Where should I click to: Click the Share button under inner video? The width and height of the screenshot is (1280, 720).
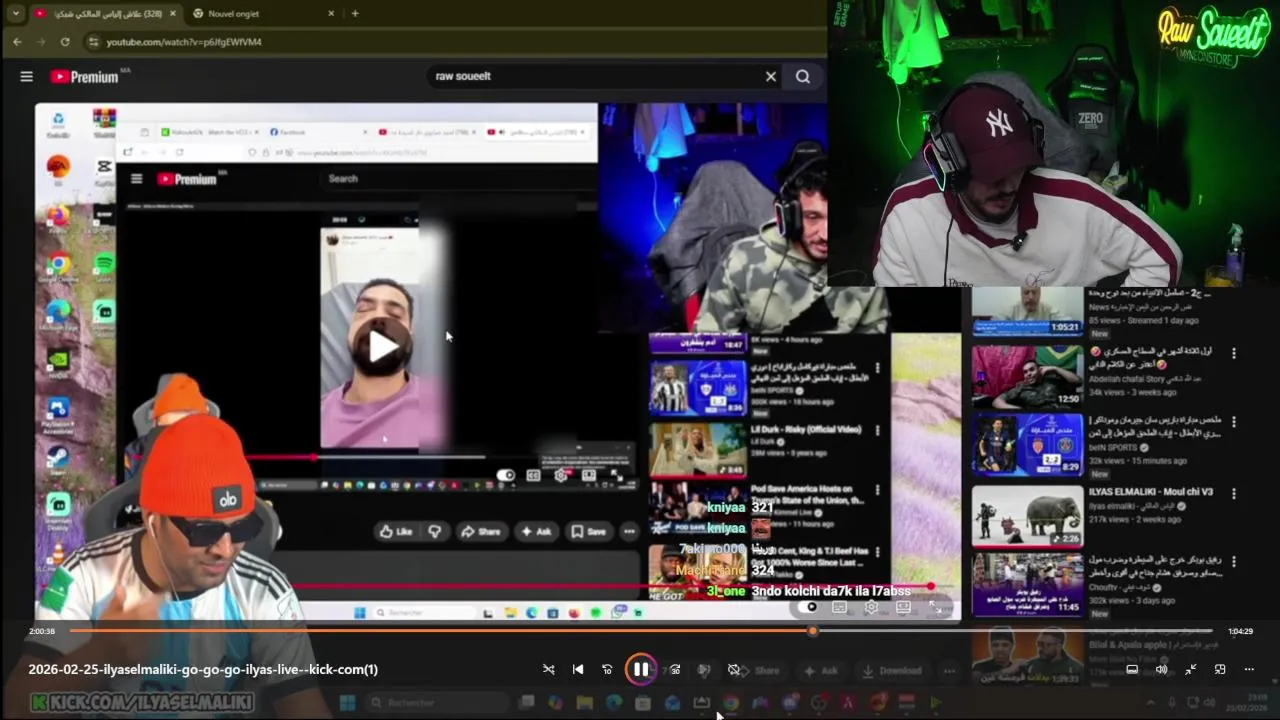(481, 532)
